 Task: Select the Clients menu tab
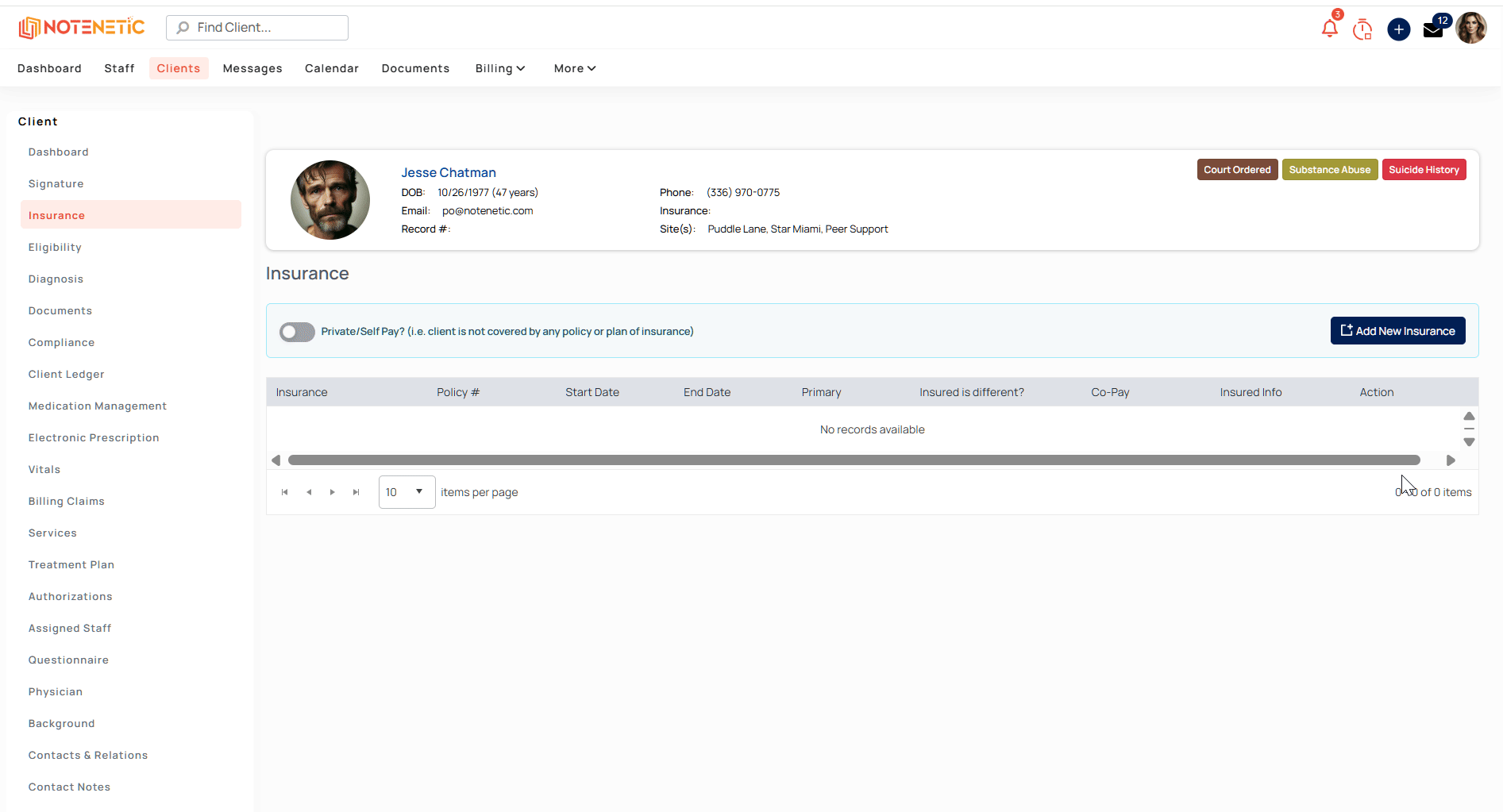(x=179, y=68)
